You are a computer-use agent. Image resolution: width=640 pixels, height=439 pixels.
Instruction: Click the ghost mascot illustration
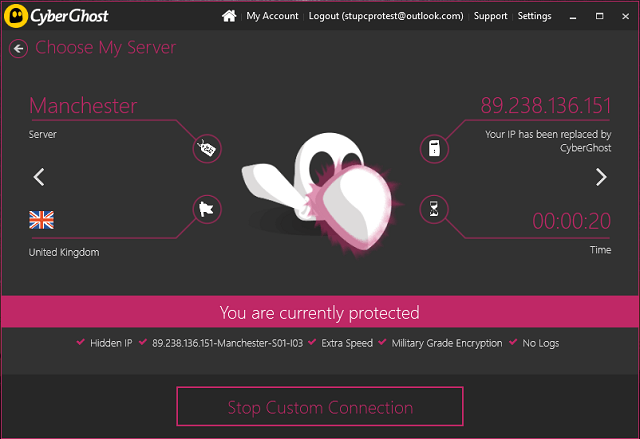coord(322,194)
